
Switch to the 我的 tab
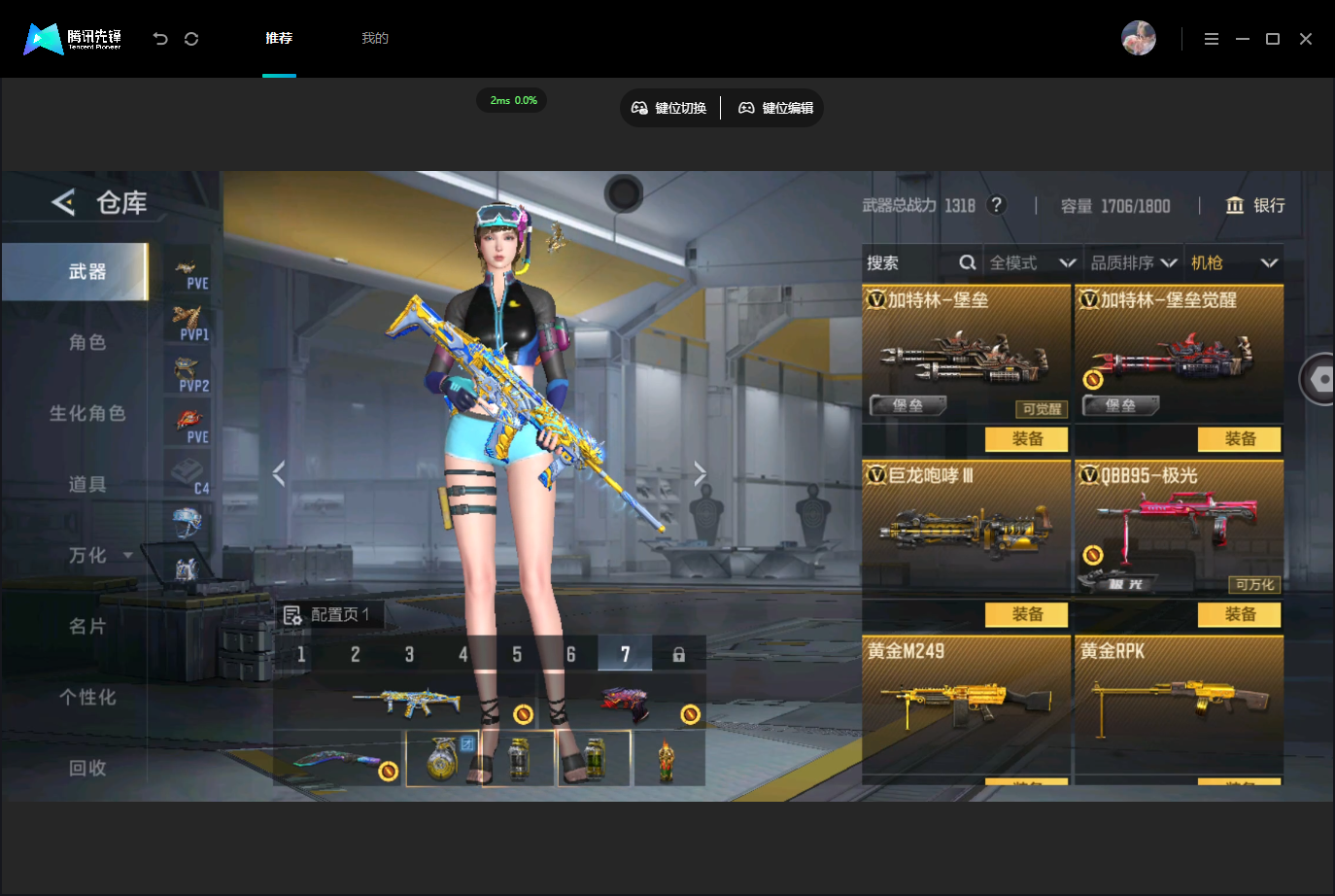[x=375, y=38]
